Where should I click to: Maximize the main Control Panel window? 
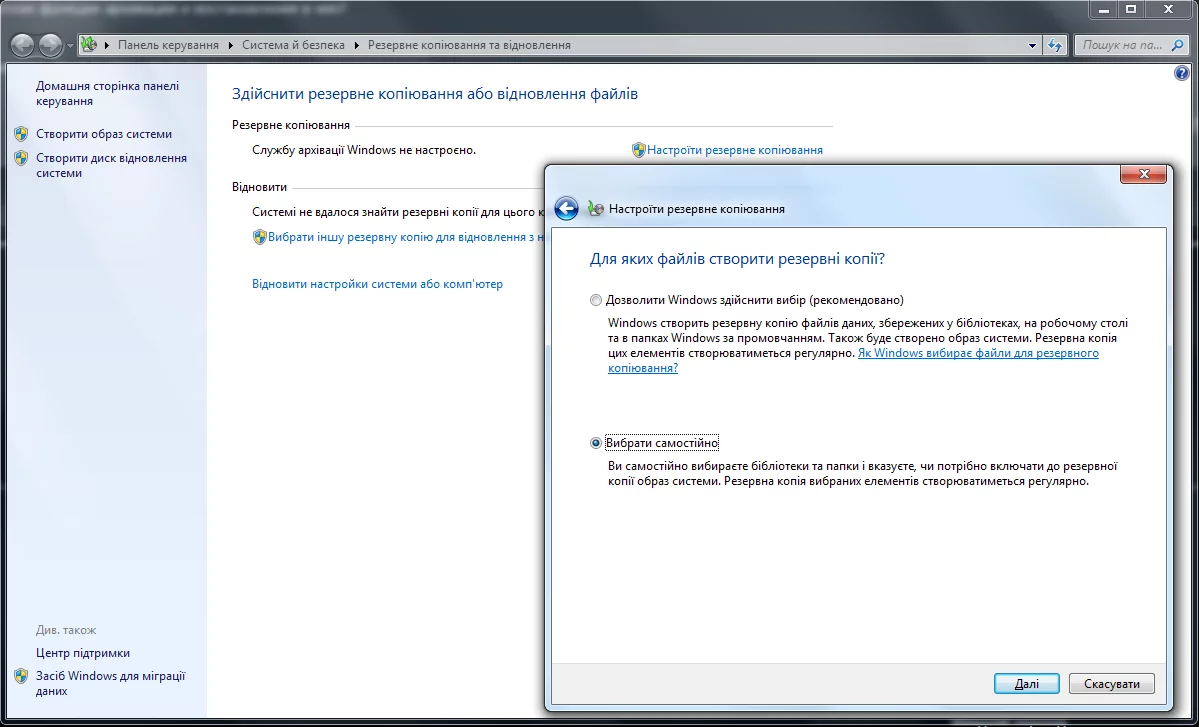[1130, 10]
